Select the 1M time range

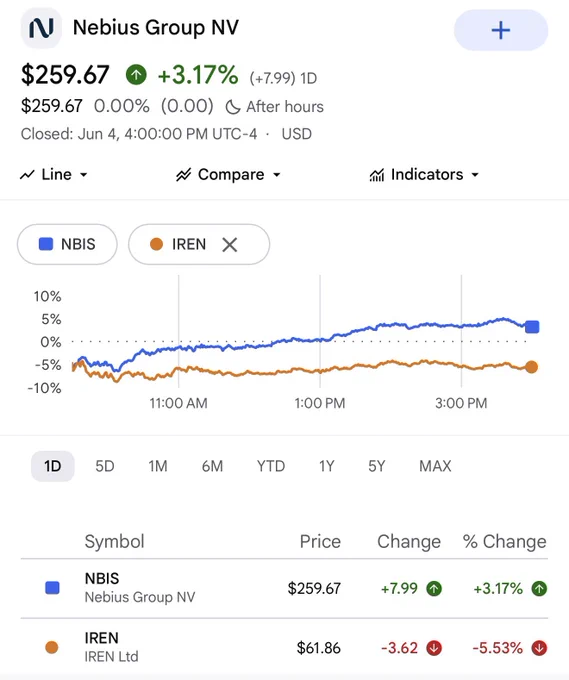pos(158,466)
